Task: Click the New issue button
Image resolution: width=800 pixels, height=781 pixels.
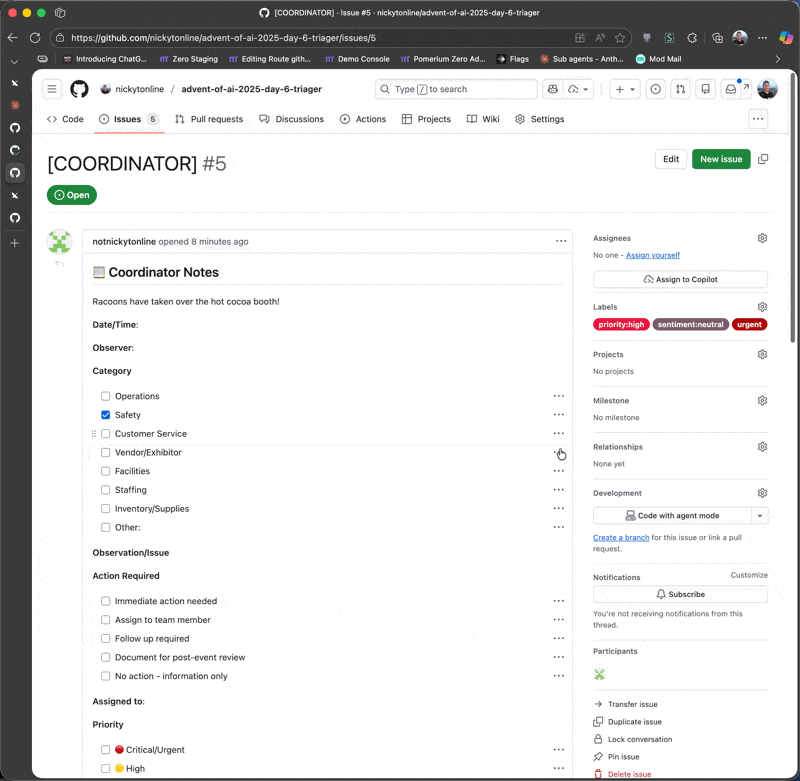Action: pyautogui.click(x=721, y=159)
